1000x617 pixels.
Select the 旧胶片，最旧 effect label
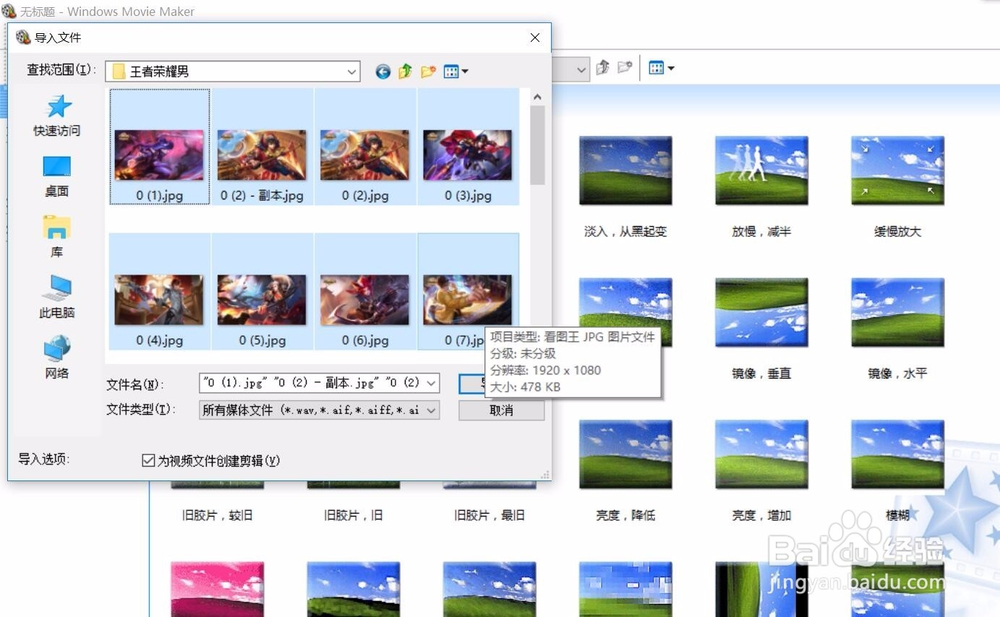pyautogui.click(x=489, y=515)
